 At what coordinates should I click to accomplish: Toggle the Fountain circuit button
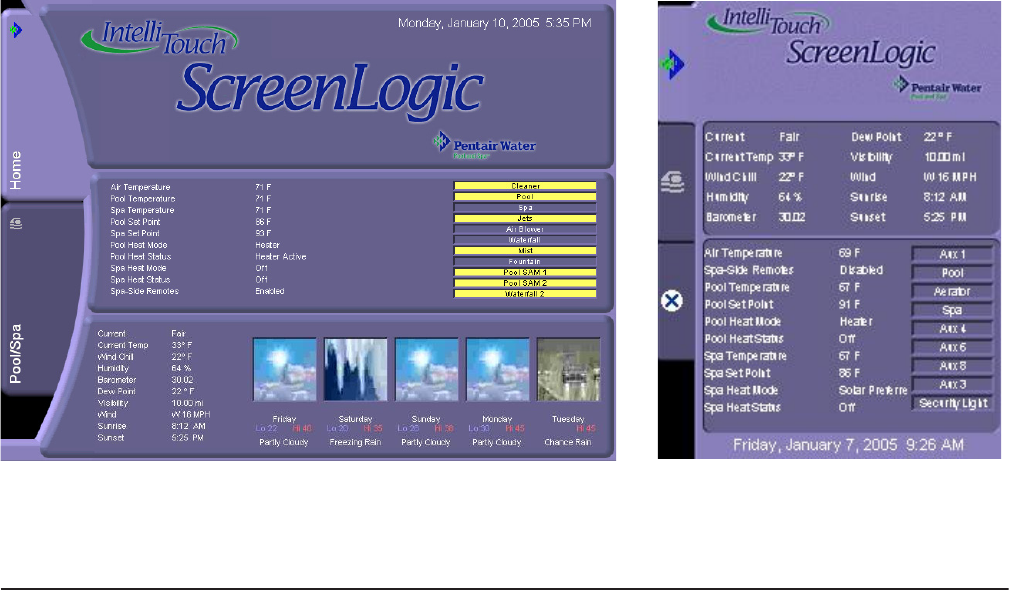click(525, 261)
